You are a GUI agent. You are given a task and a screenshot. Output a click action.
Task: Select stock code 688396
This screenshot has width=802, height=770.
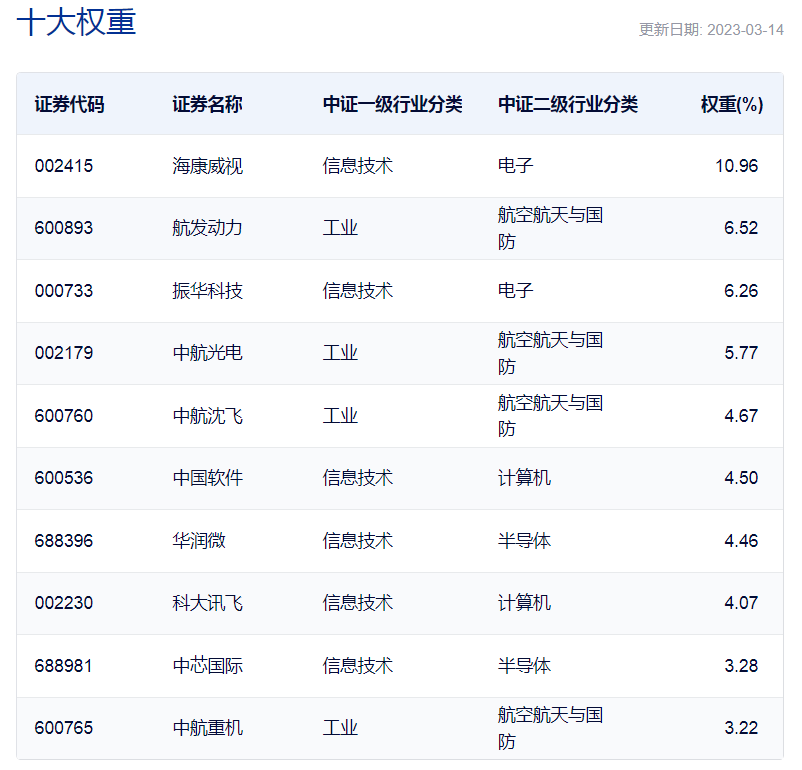click(64, 540)
